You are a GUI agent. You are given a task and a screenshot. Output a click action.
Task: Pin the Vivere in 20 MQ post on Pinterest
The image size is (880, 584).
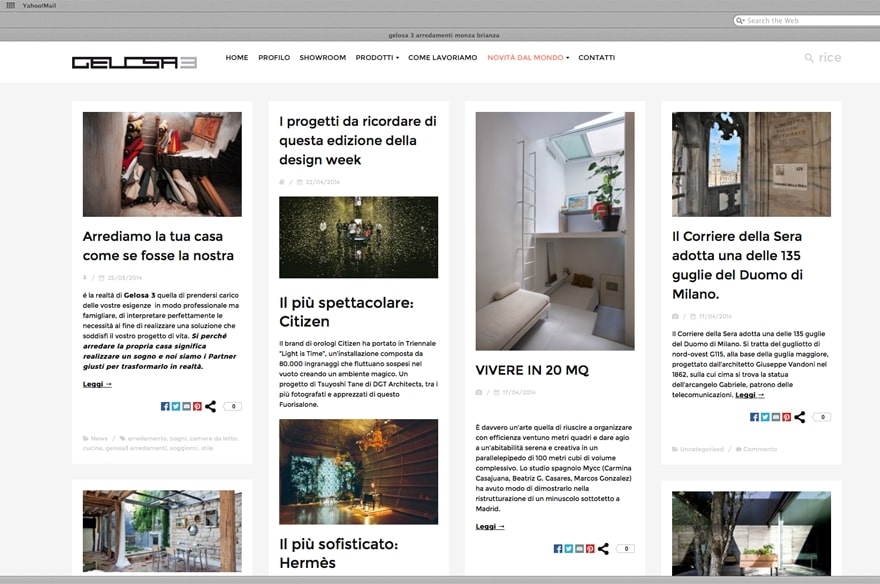[x=590, y=548]
